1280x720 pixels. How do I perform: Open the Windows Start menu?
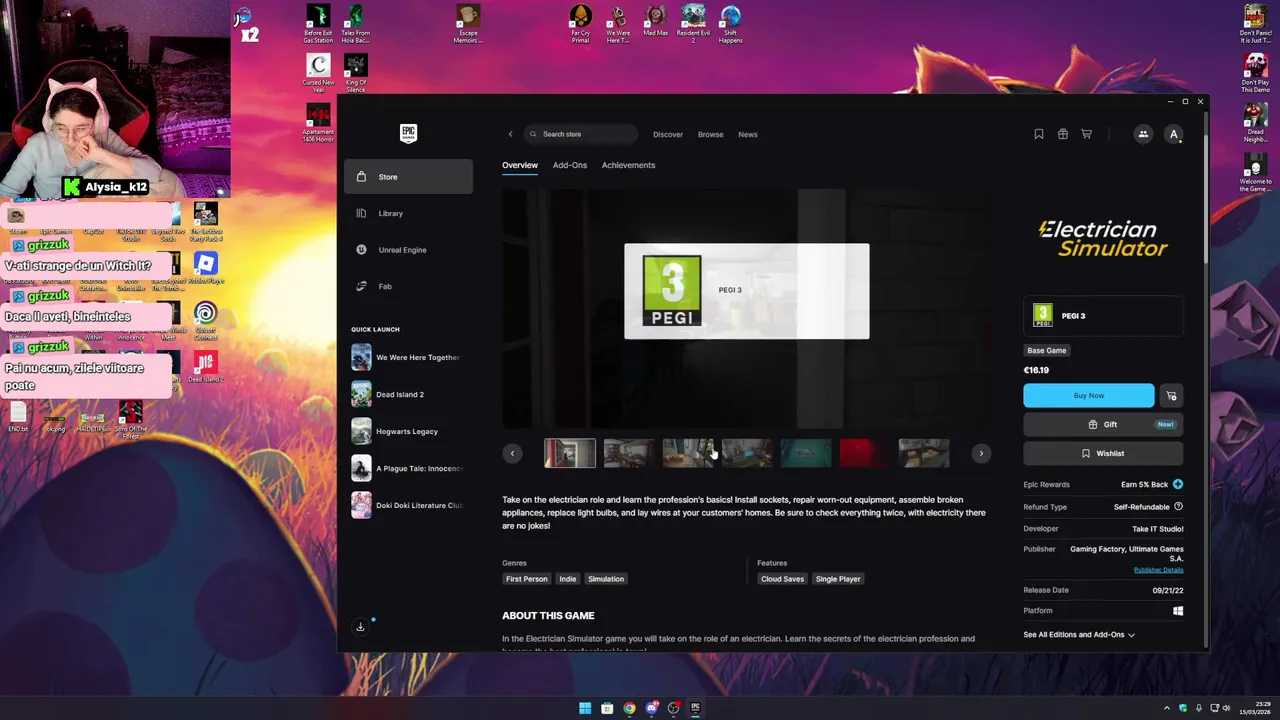(585, 708)
